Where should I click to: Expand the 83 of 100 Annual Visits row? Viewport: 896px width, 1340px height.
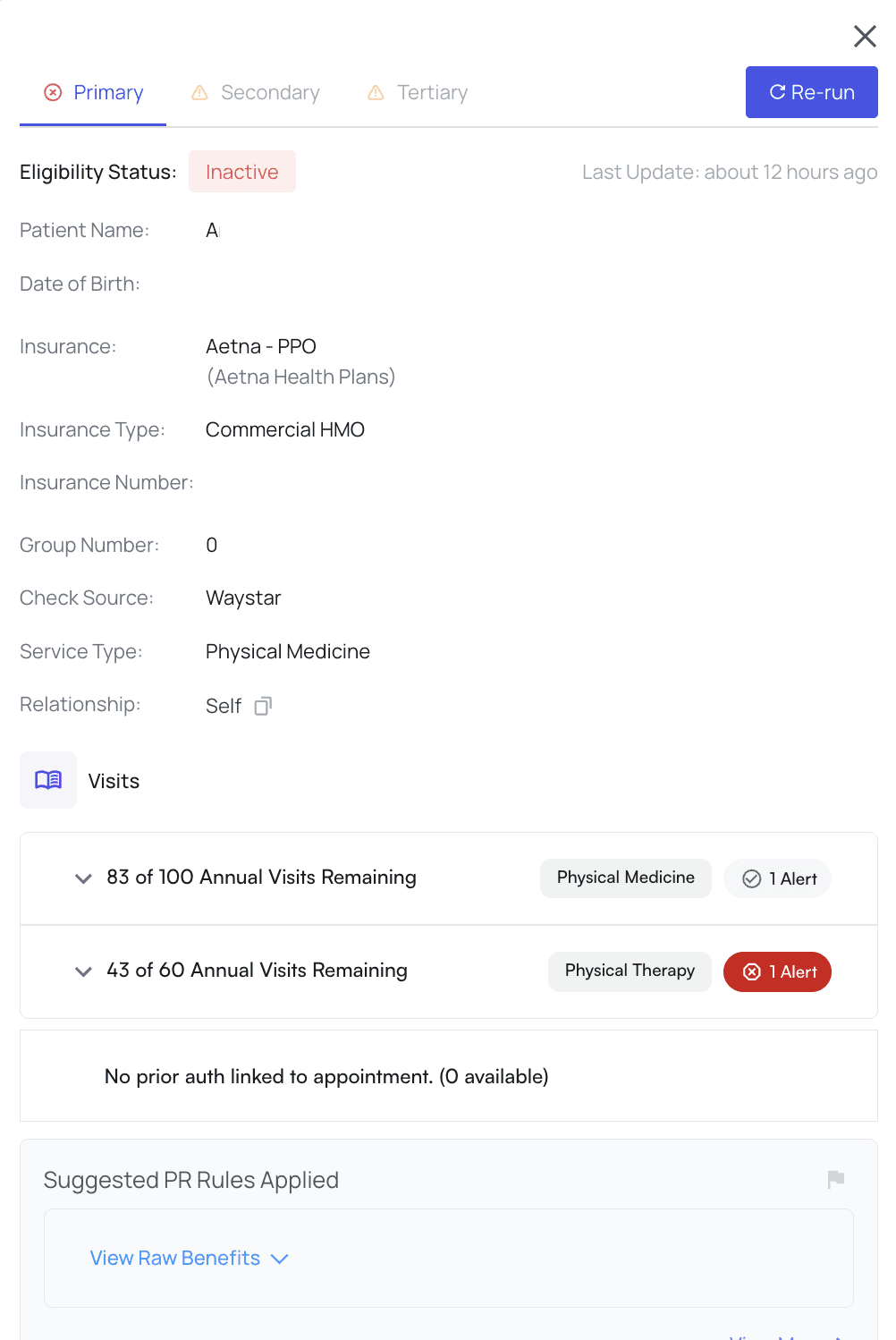click(83, 878)
